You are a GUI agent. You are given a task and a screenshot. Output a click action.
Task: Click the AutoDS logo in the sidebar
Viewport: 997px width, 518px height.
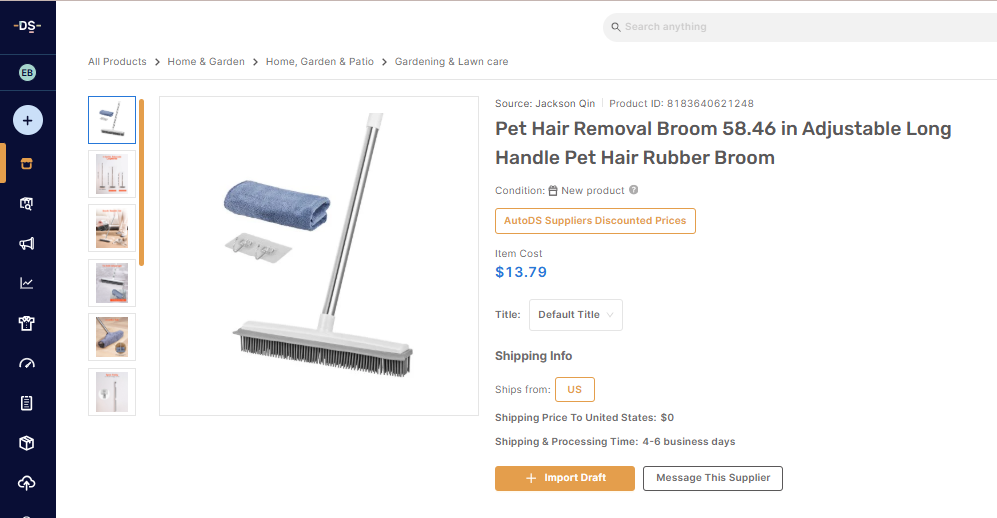pyautogui.click(x=27, y=26)
